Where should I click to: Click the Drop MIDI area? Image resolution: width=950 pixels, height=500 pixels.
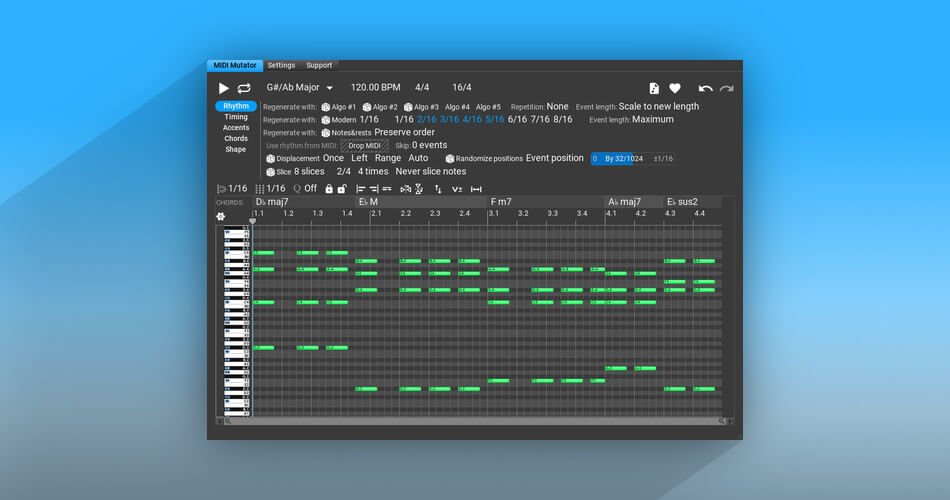pyautogui.click(x=364, y=145)
